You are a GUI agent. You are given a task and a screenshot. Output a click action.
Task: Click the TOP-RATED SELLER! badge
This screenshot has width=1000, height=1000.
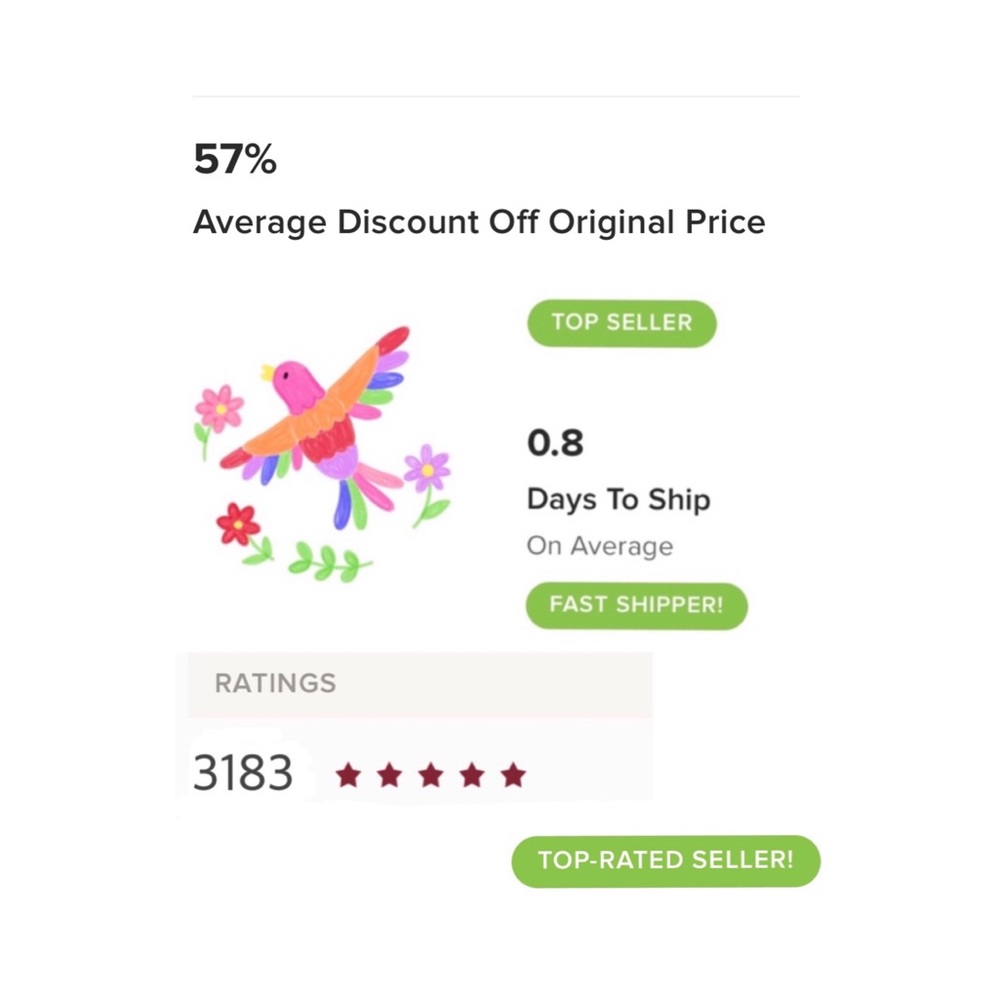[x=666, y=861]
